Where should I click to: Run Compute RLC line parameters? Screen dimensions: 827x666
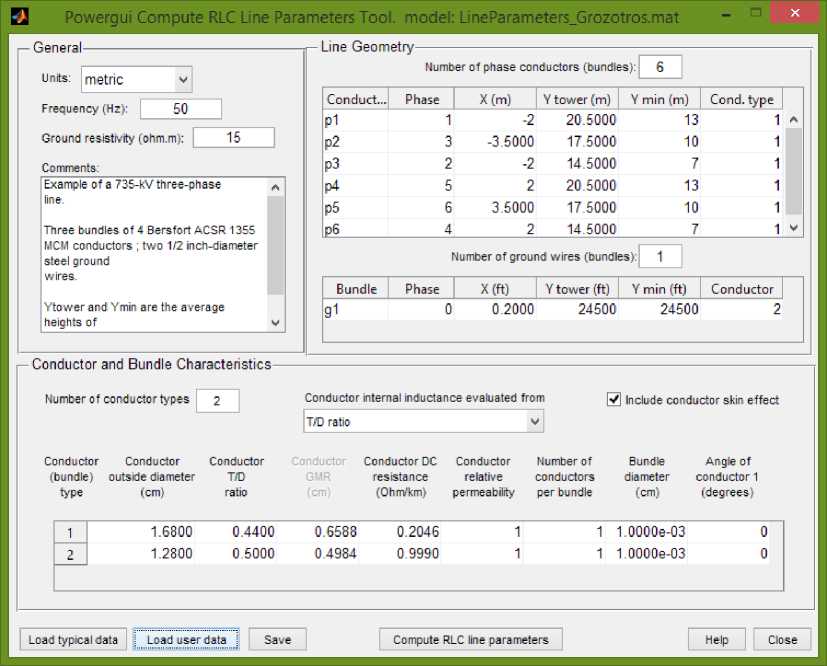470,640
